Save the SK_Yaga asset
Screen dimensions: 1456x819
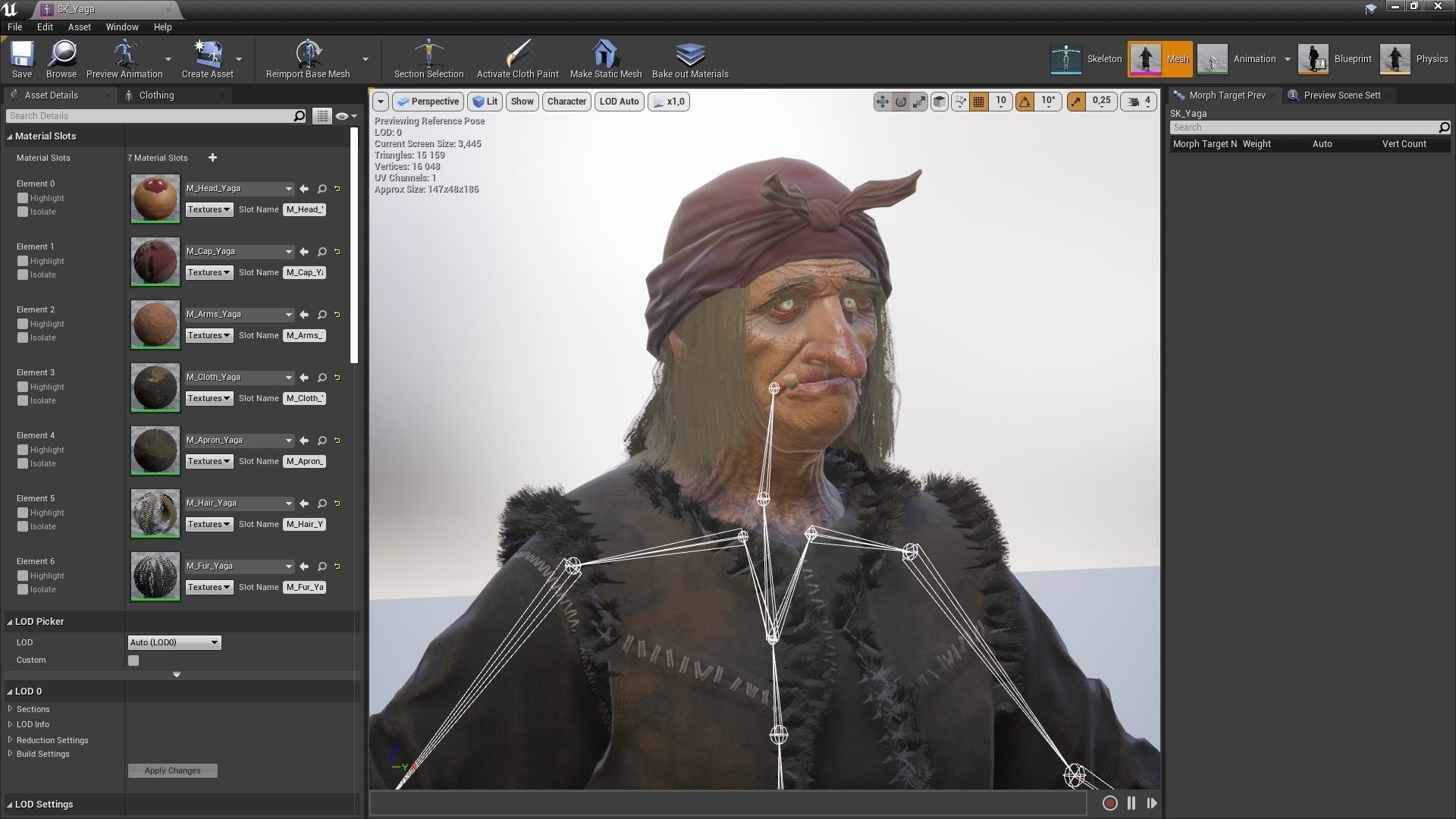[22, 59]
